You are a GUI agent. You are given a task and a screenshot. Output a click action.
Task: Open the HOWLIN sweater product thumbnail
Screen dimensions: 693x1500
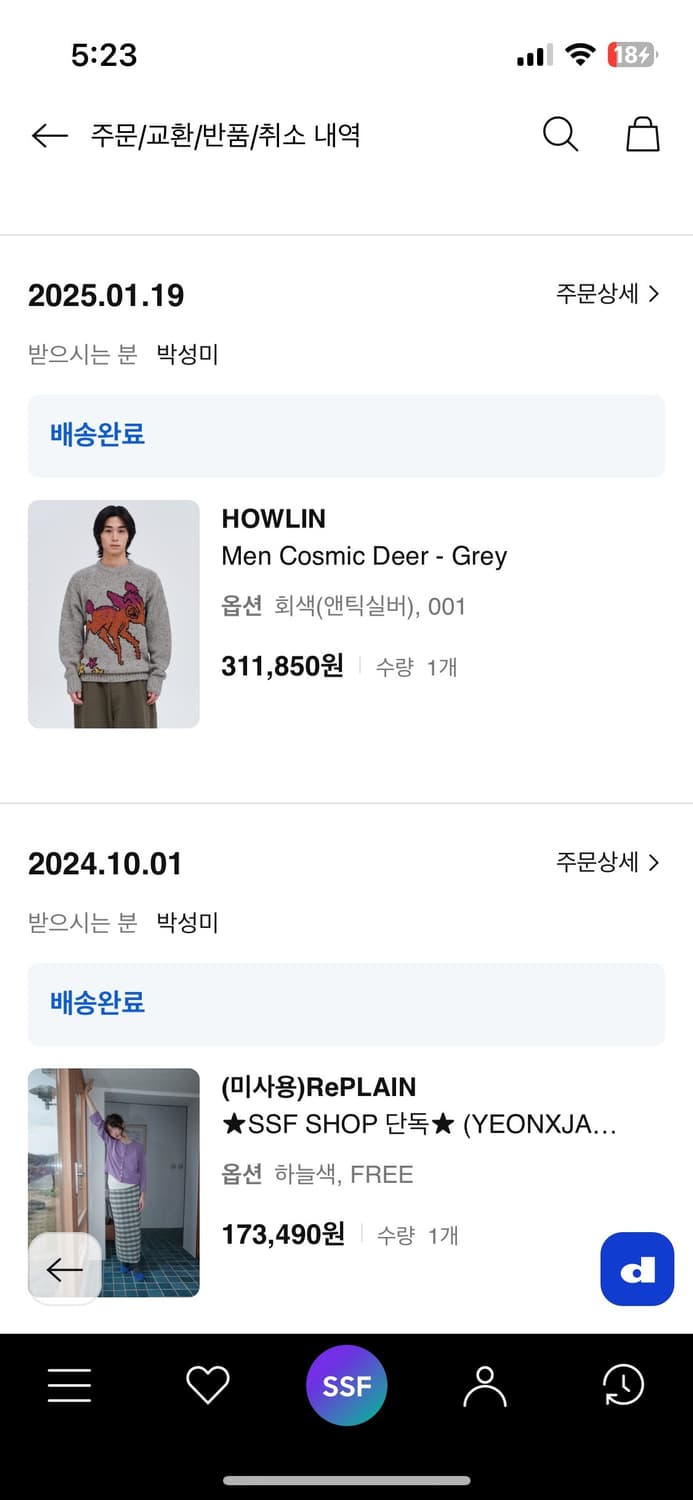(114, 614)
